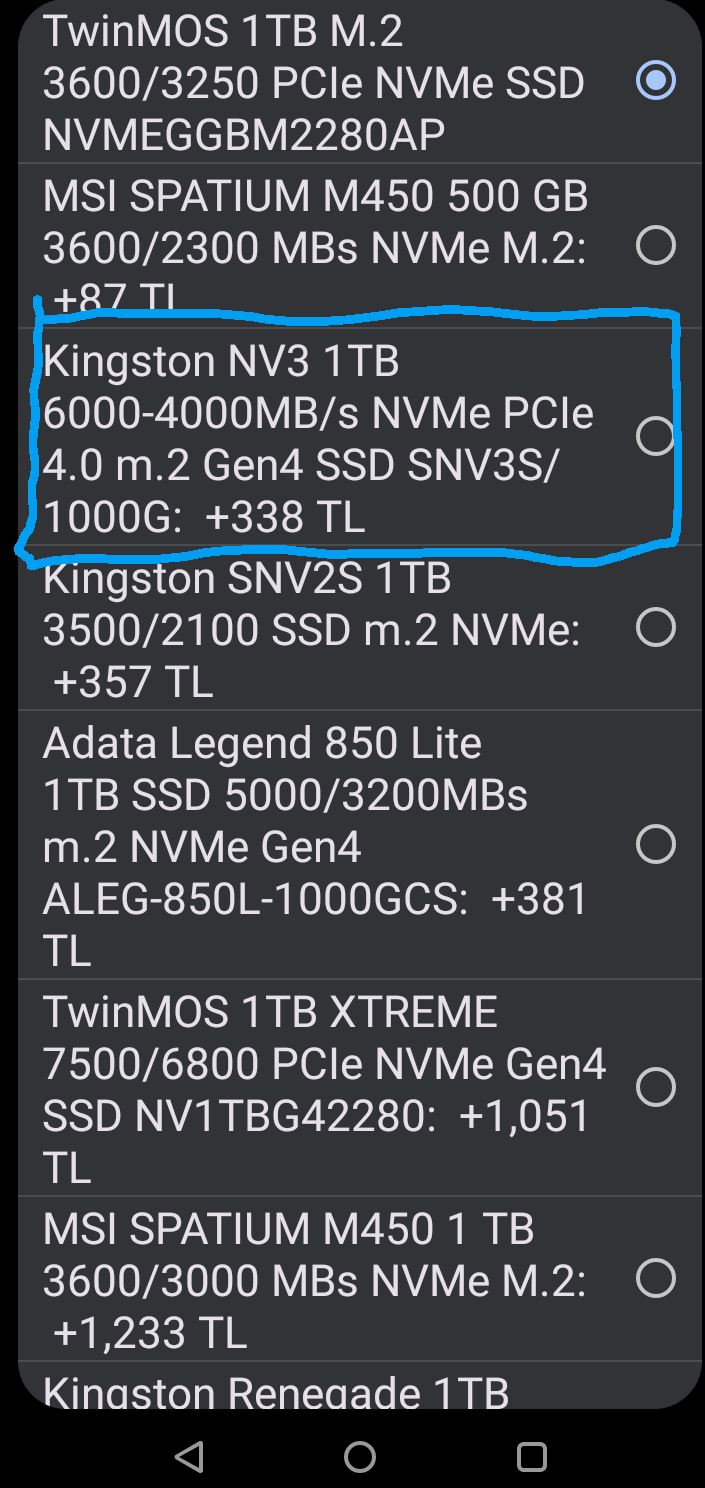Image resolution: width=705 pixels, height=1488 pixels.
Task: Select MSI SPATIUM M450 500 GB radio button
Action: click(656, 245)
